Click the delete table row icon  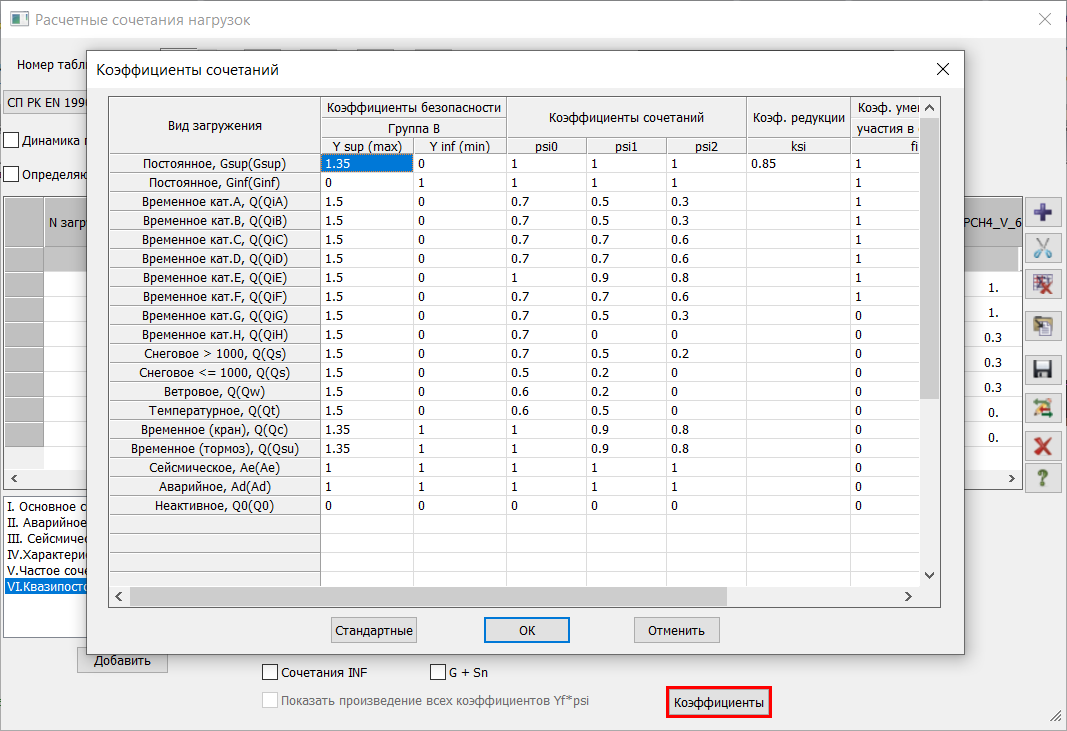pyautogui.click(x=1042, y=286)
